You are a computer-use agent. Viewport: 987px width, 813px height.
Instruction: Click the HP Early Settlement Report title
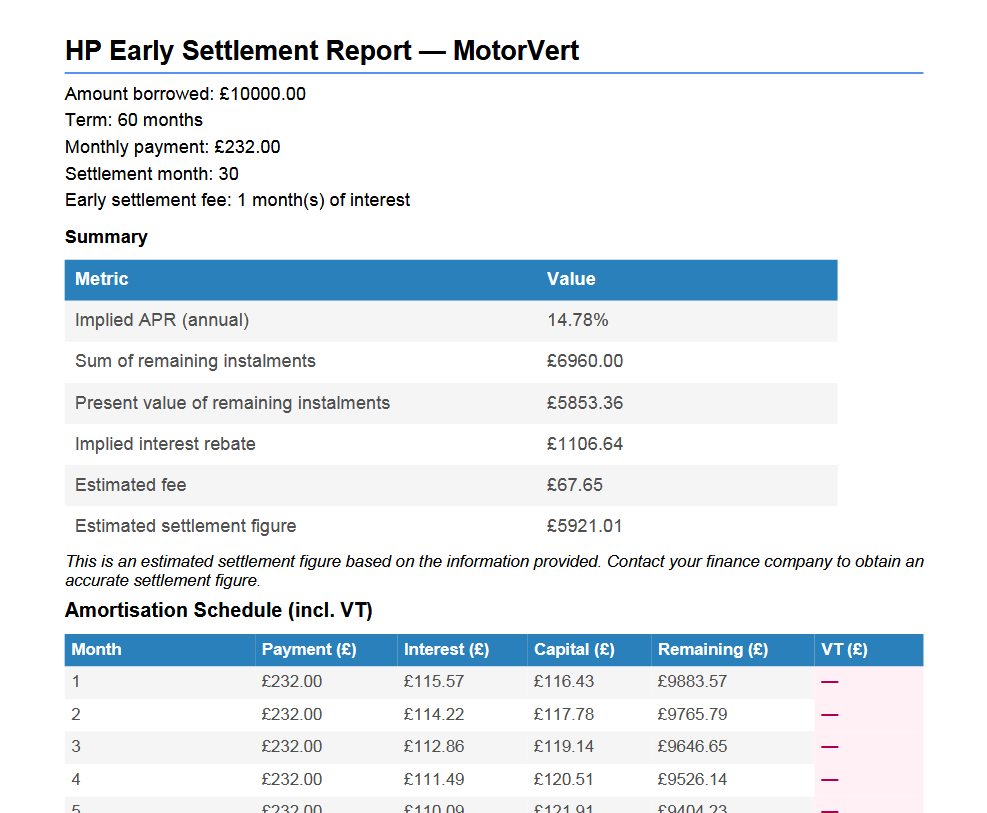[x=321, y=51]
